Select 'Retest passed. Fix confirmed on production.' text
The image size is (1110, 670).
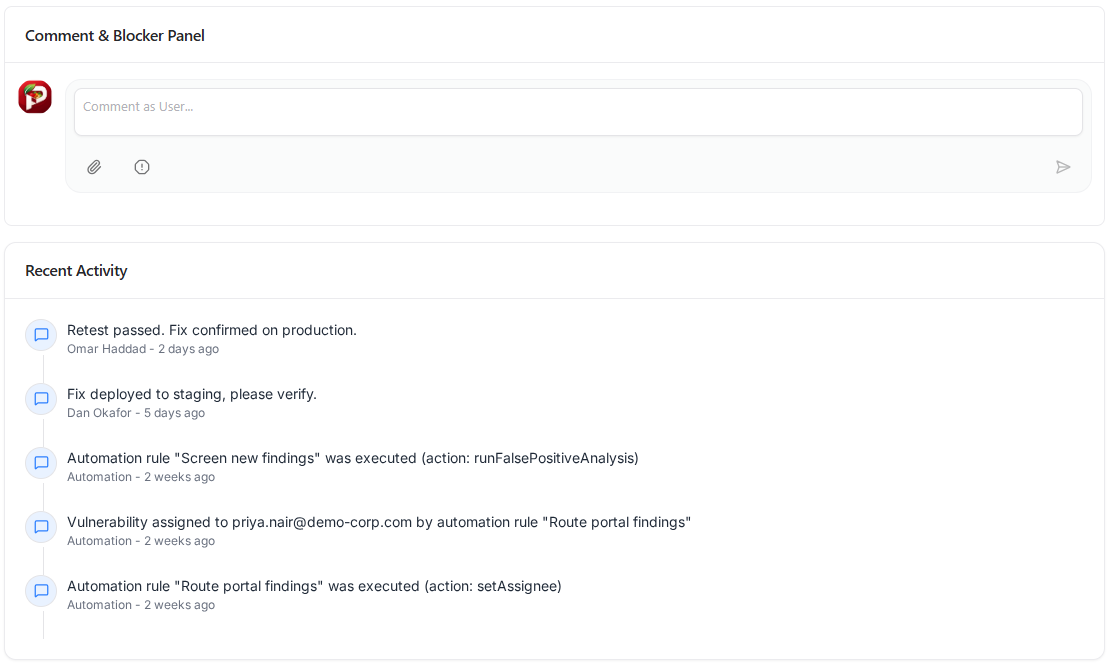tap(212, 330)
